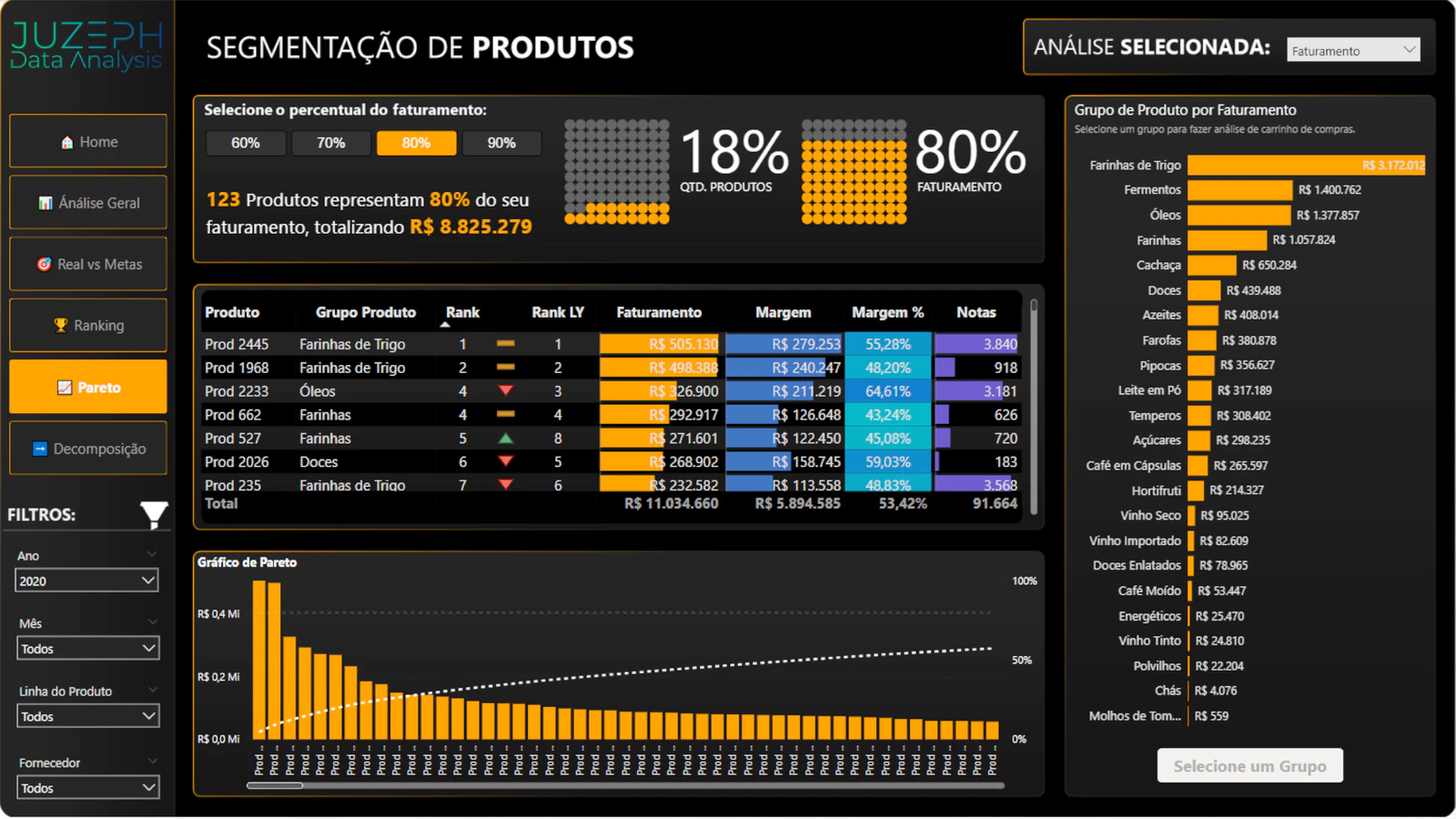Click the Chás group label
The image size is (1456, 819).
point(1168,691)
